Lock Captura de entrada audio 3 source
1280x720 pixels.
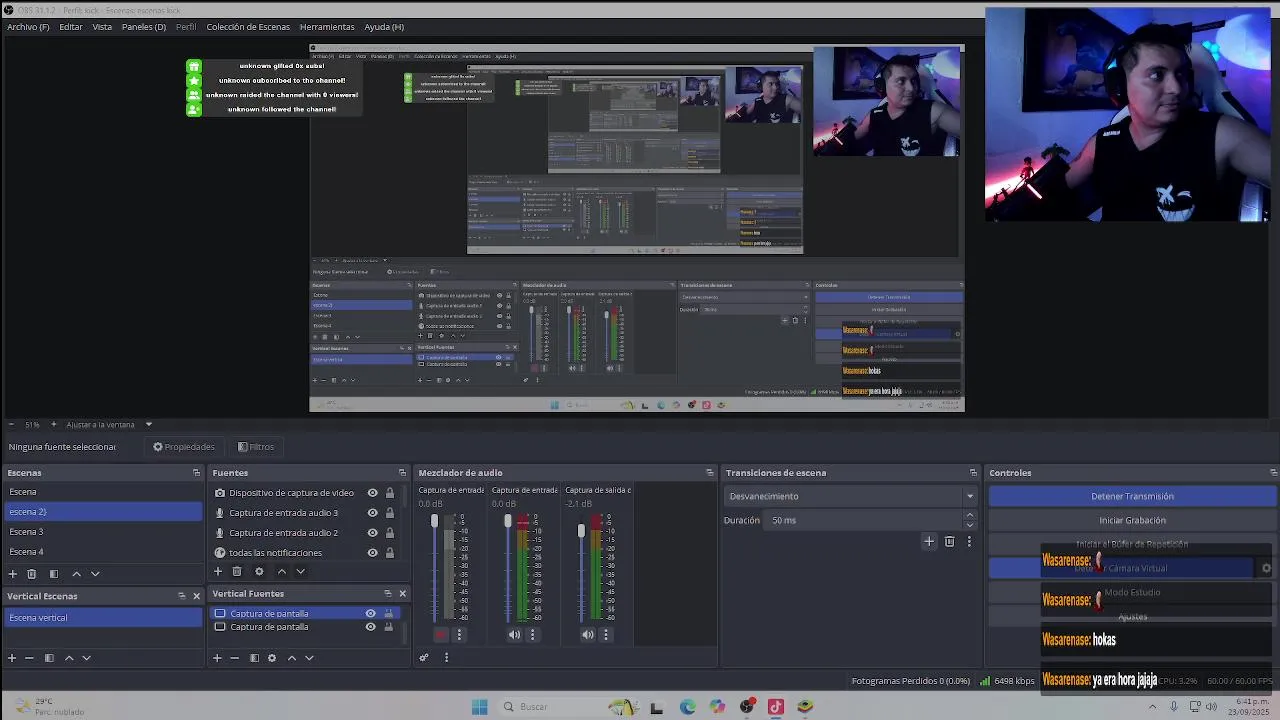pos(390,513)
